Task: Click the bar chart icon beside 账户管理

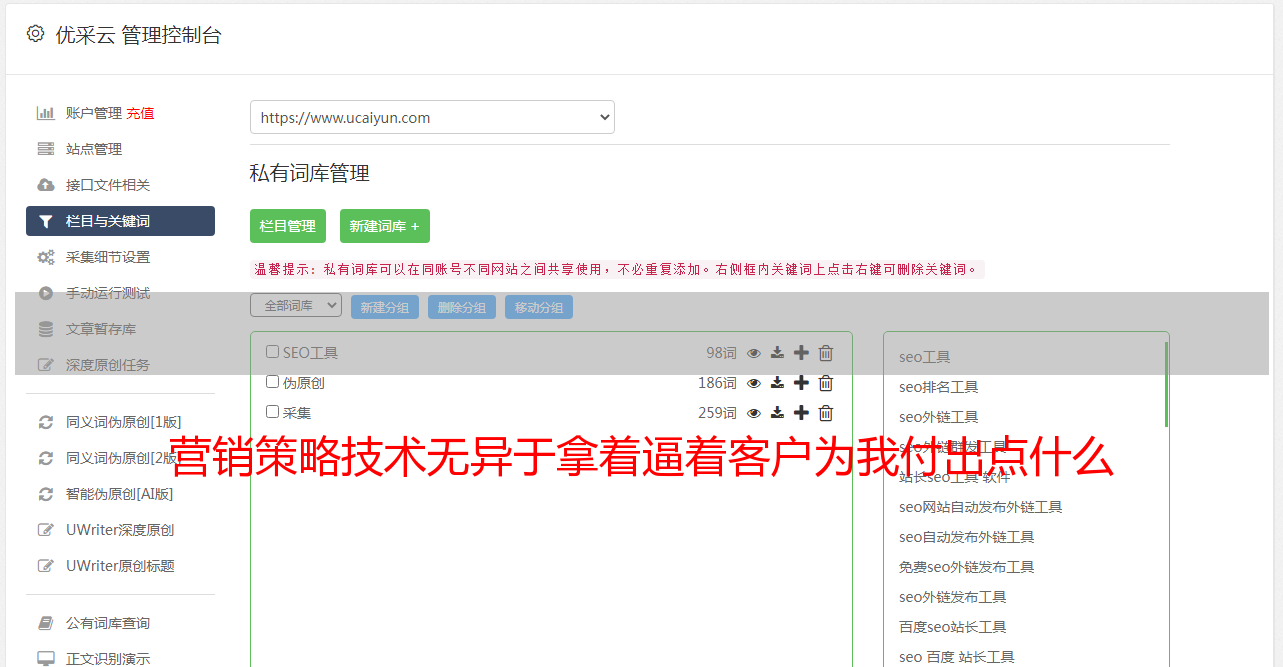Action: point(46,113)
